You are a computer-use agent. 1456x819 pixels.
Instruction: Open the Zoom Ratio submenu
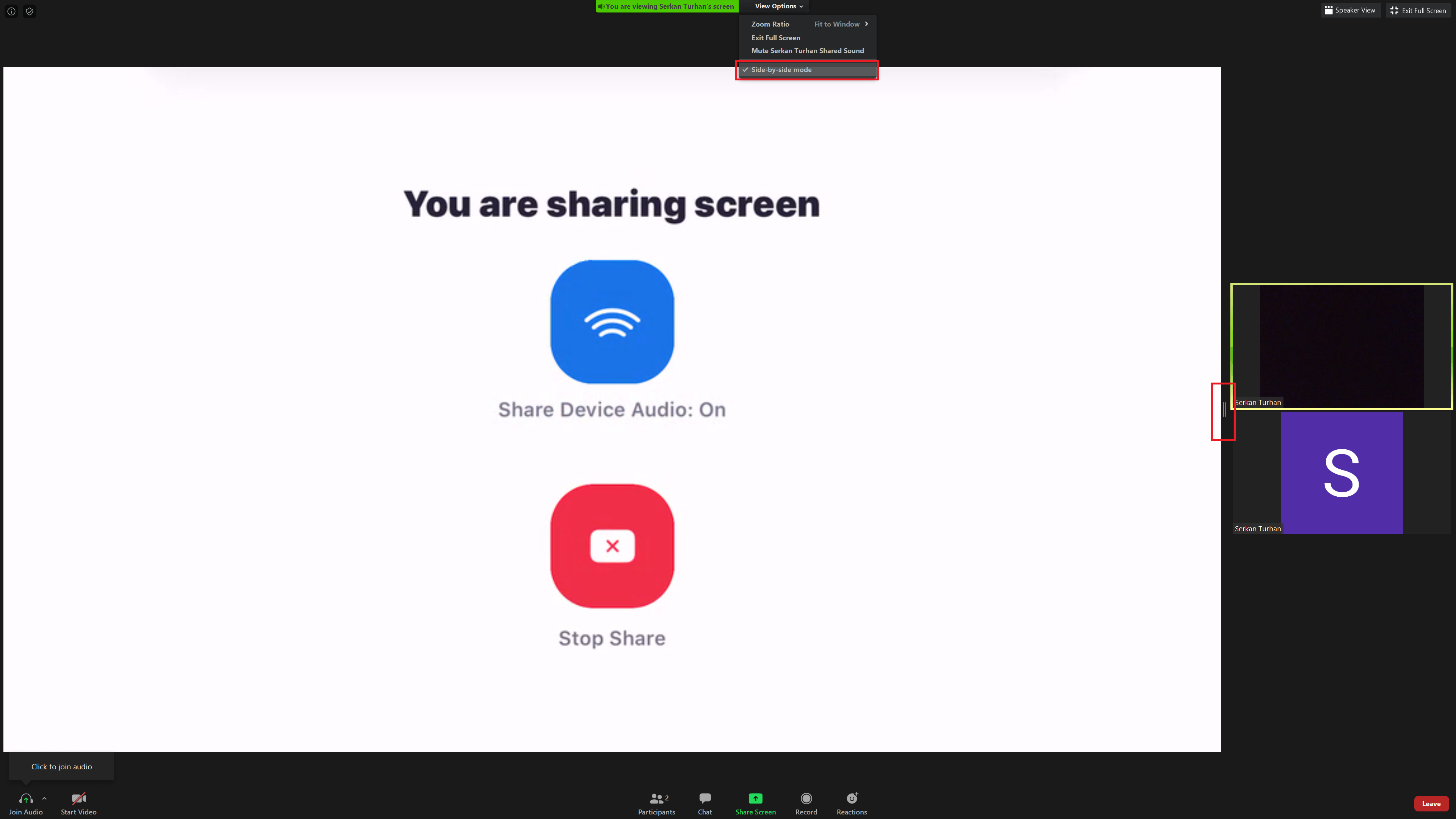pos(808,24)
